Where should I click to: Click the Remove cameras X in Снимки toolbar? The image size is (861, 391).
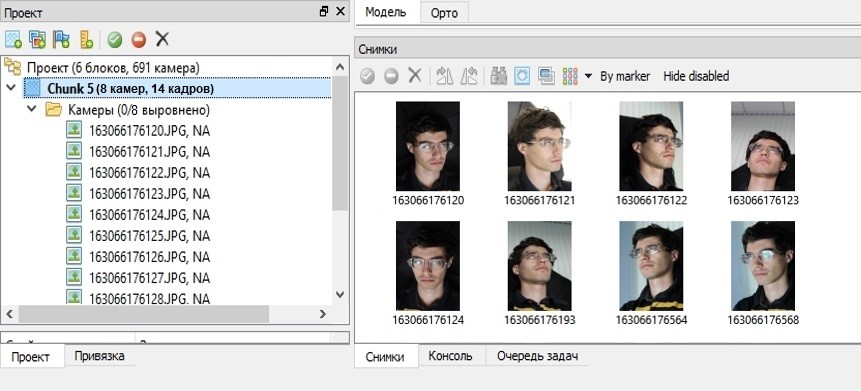click(415, 75)
